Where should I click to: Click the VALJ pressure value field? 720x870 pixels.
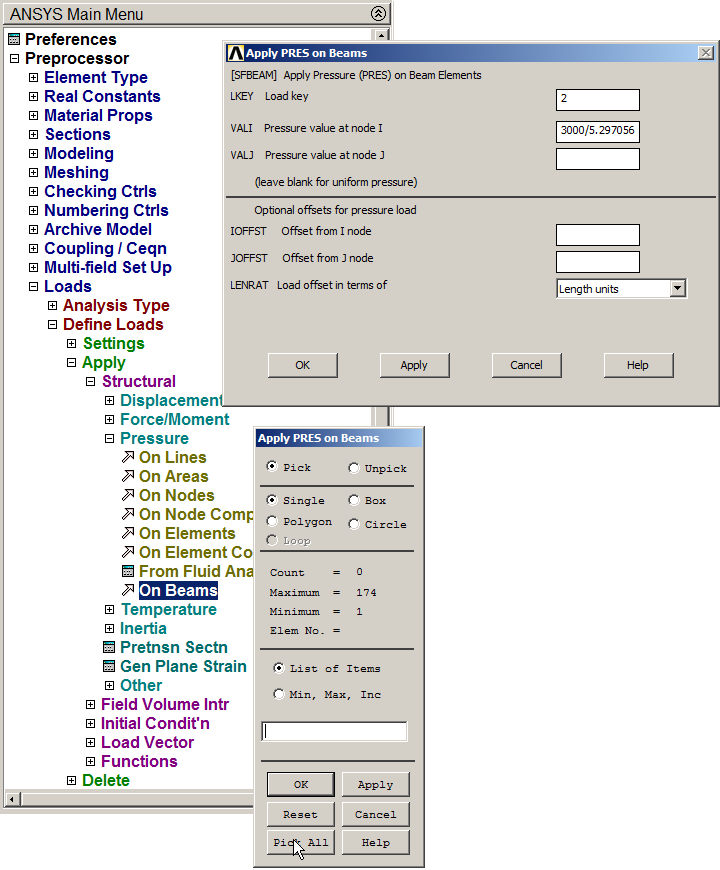[x=597, y=158]
